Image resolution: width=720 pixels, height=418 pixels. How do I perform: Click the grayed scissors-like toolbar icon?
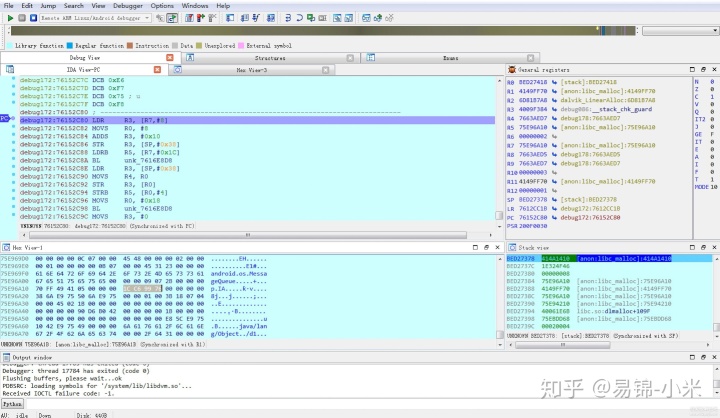coord(212,18)
